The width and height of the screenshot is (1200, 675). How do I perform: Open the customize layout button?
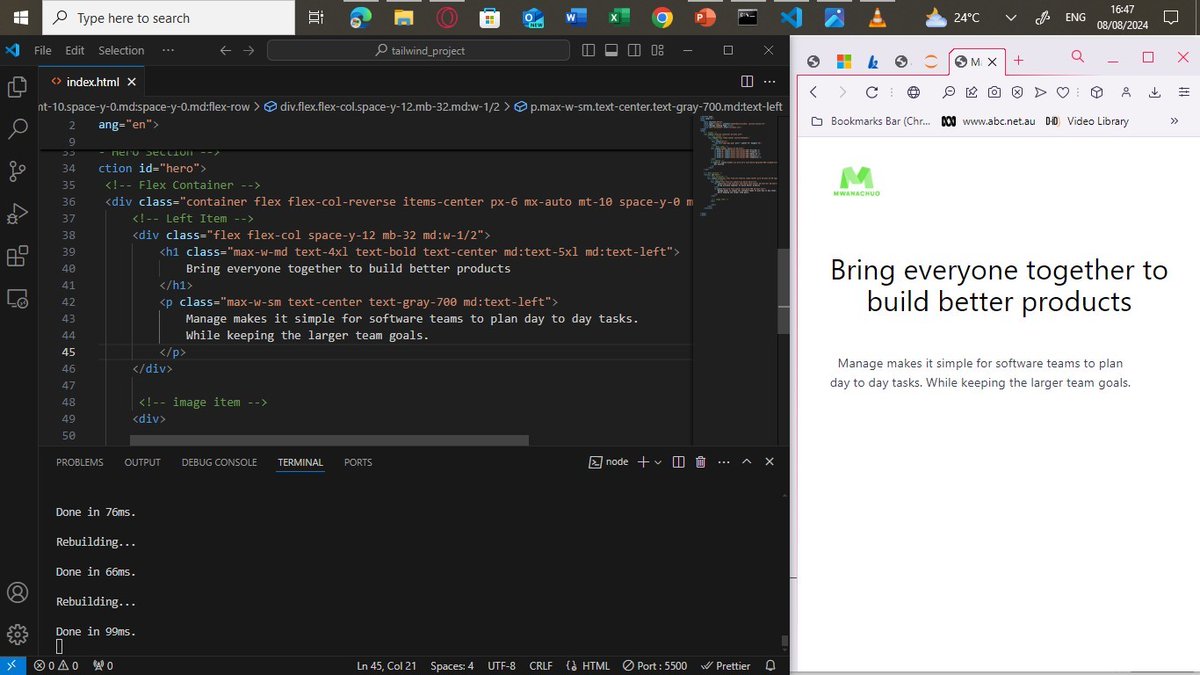pyautogui.click(x=657, y=50)
